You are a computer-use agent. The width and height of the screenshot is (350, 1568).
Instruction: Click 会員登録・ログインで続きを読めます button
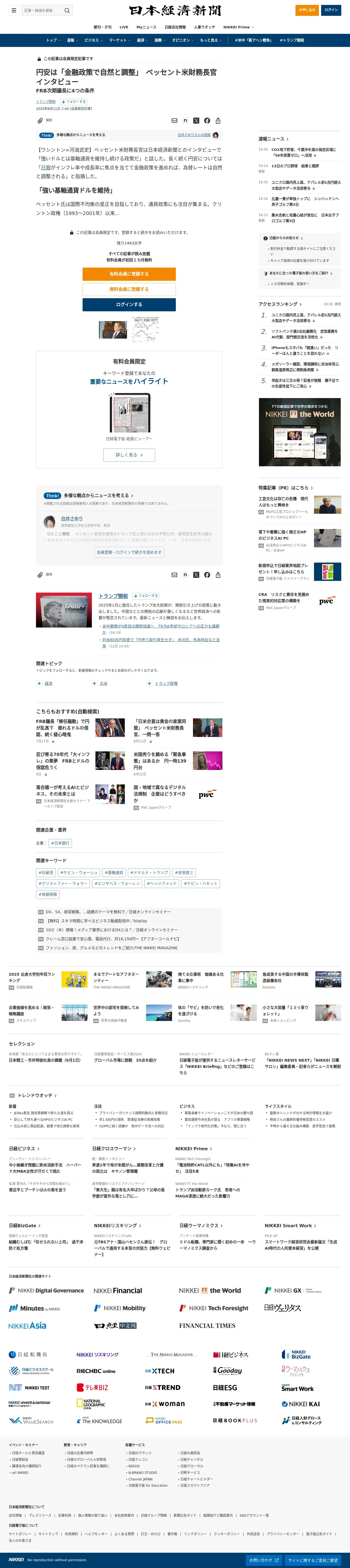tap(129, 552)
